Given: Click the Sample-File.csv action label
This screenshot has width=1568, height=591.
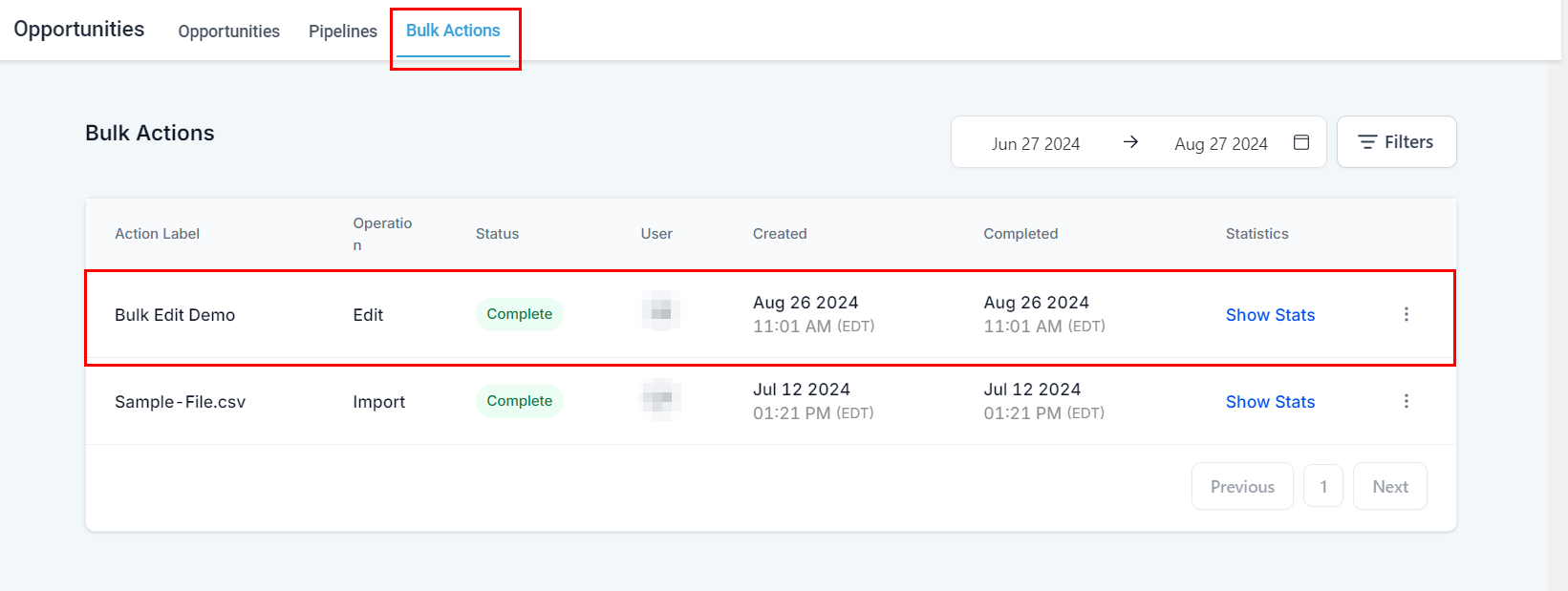Looking at the screenshot, I should 180,402.
